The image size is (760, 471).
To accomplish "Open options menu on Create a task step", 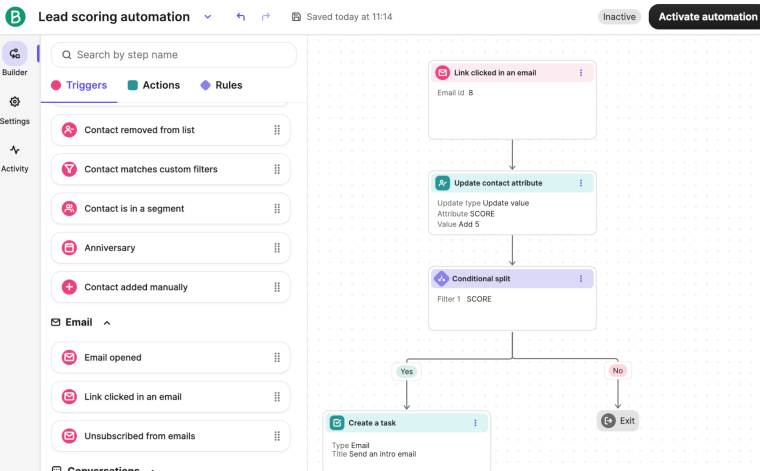I will (x=475, y=423).
